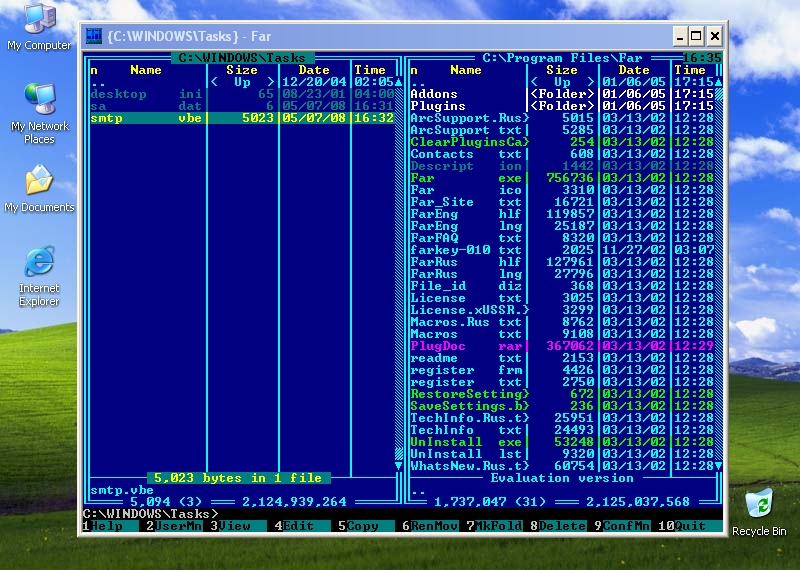This screenshot has height=570, width=800.
Task: Select desktop.ini in Tasks panel
Action: tap(242, 94)
